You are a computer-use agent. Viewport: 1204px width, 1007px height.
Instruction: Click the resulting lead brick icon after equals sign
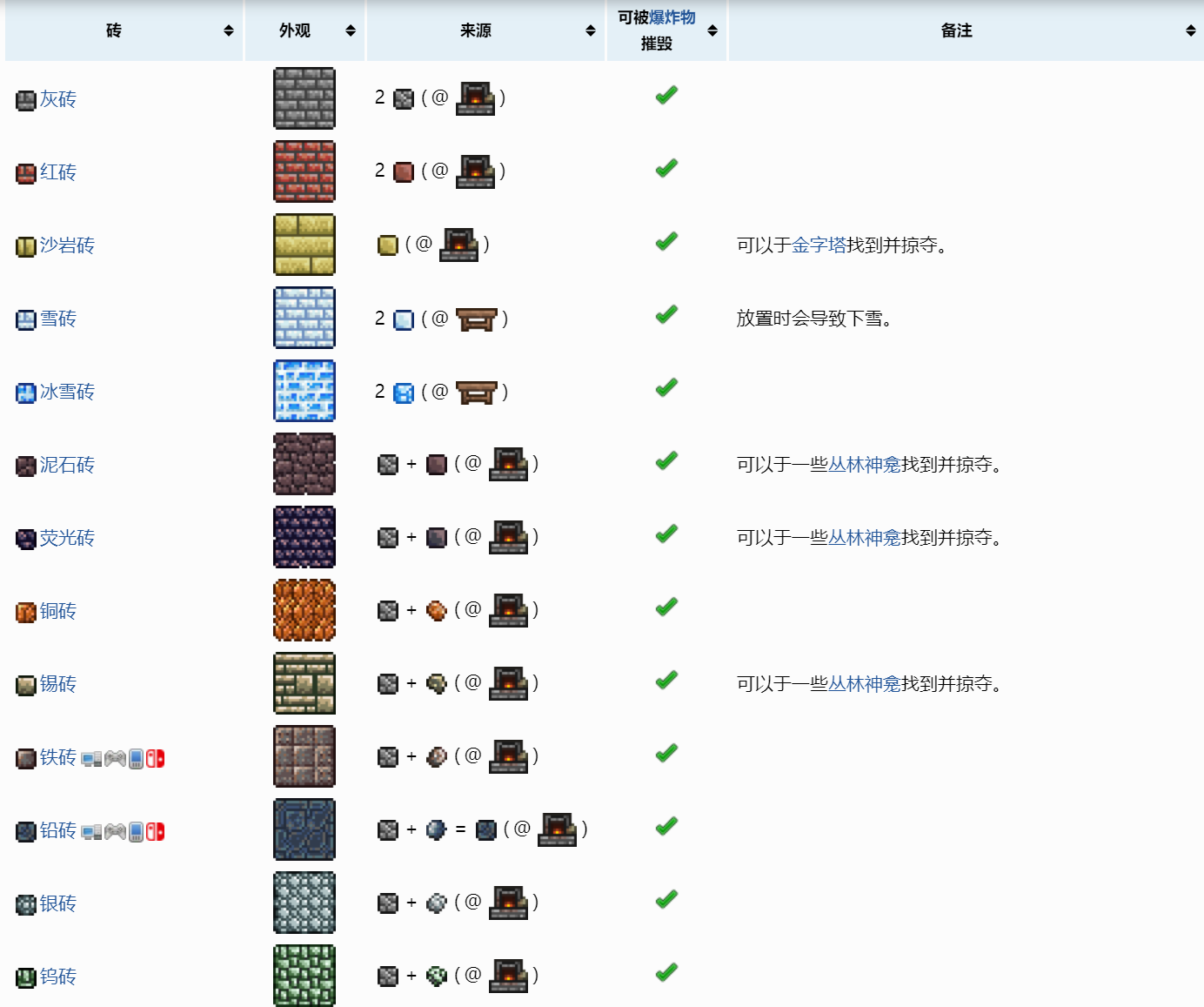point(486,830)
